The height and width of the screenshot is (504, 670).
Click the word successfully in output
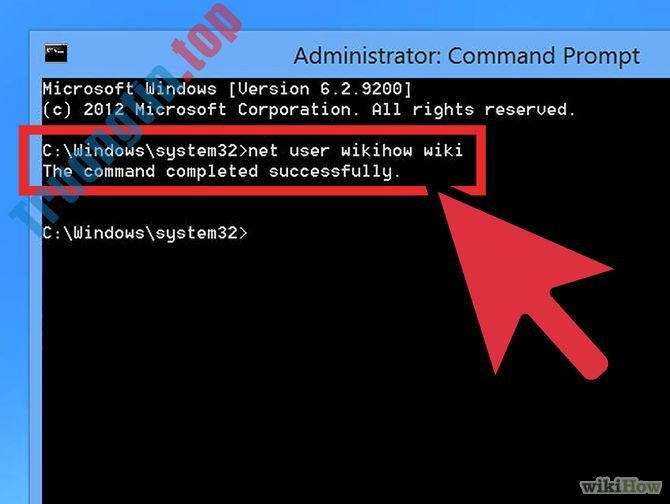(335, 172)
